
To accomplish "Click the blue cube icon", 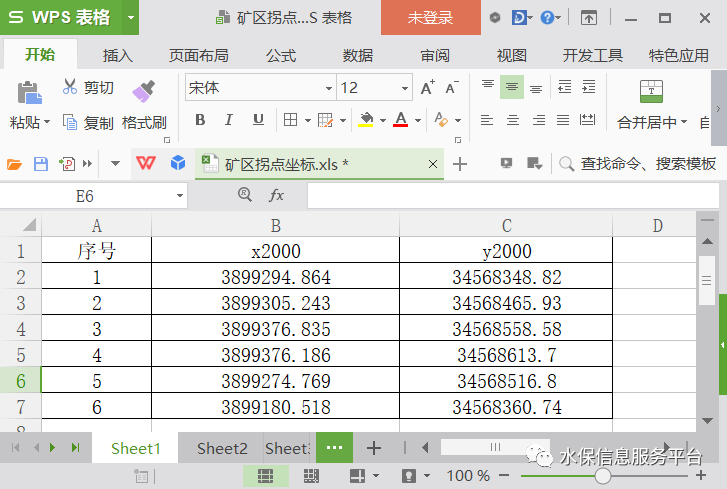I will 178,163.
